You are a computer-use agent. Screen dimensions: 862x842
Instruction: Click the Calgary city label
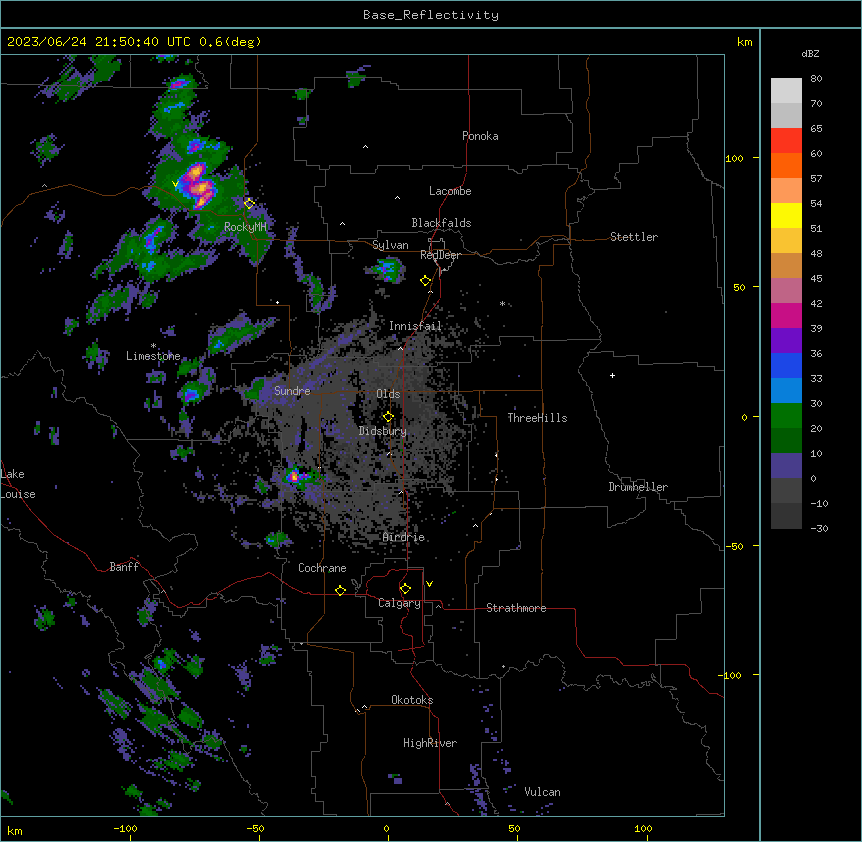coord(399,603)
